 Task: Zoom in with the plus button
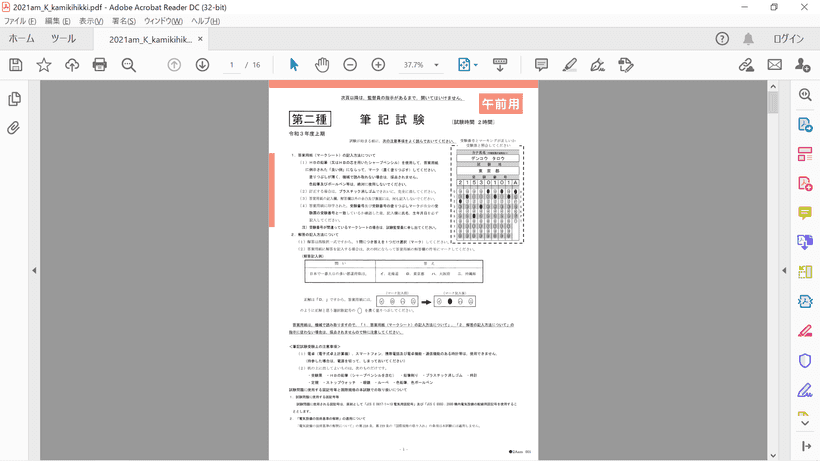[378, 65]
